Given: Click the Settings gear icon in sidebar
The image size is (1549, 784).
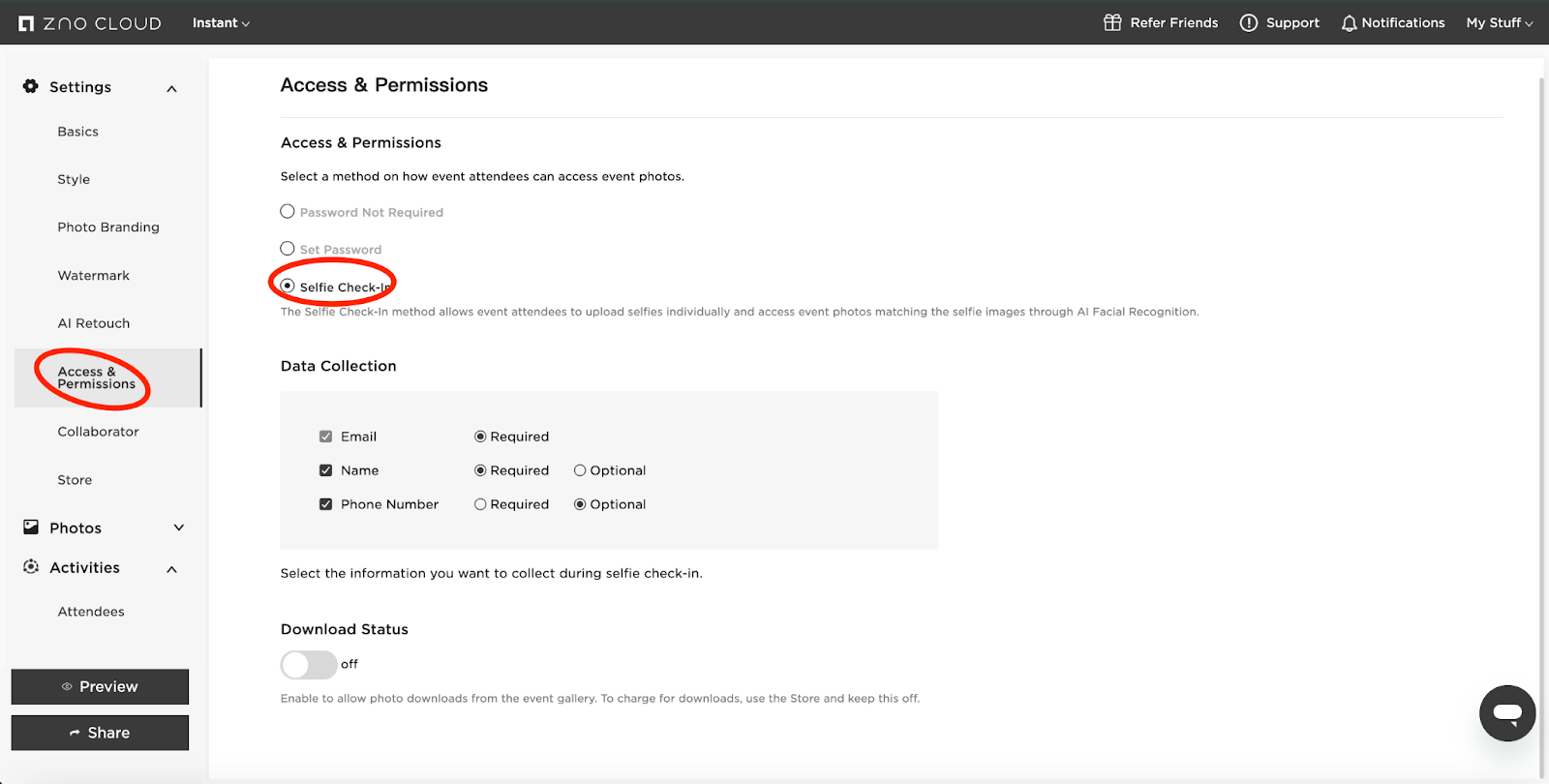Looking at the screenshot, I should pos(31,86).
